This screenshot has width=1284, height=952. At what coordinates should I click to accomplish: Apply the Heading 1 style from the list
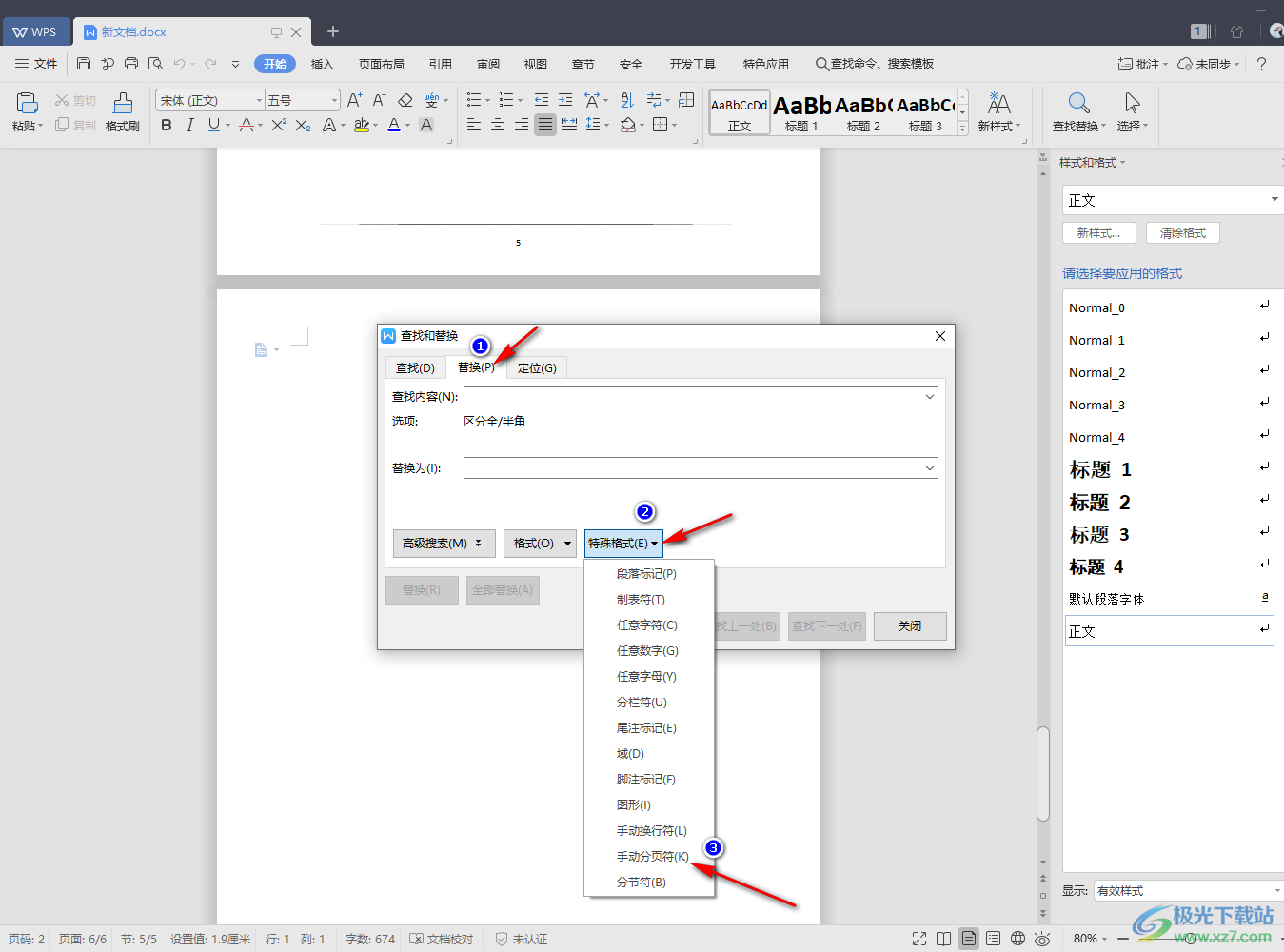(x=1169, y=469)
